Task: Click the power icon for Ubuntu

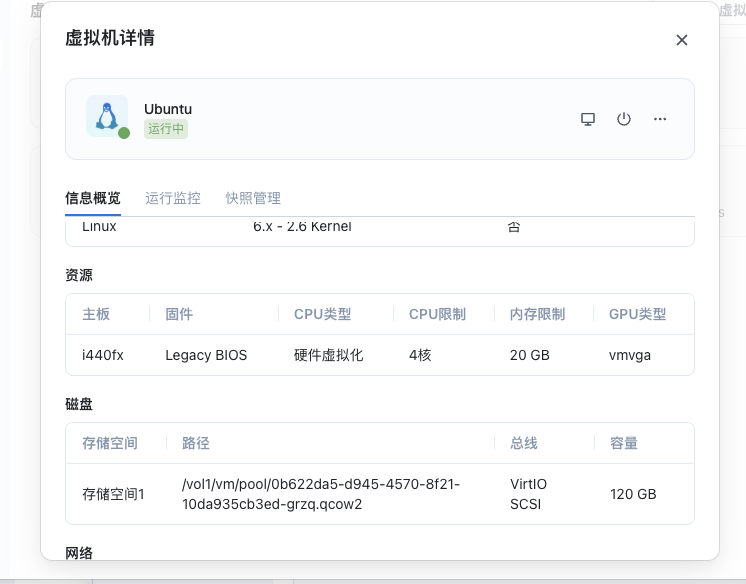Action: (x=624, y=119)
